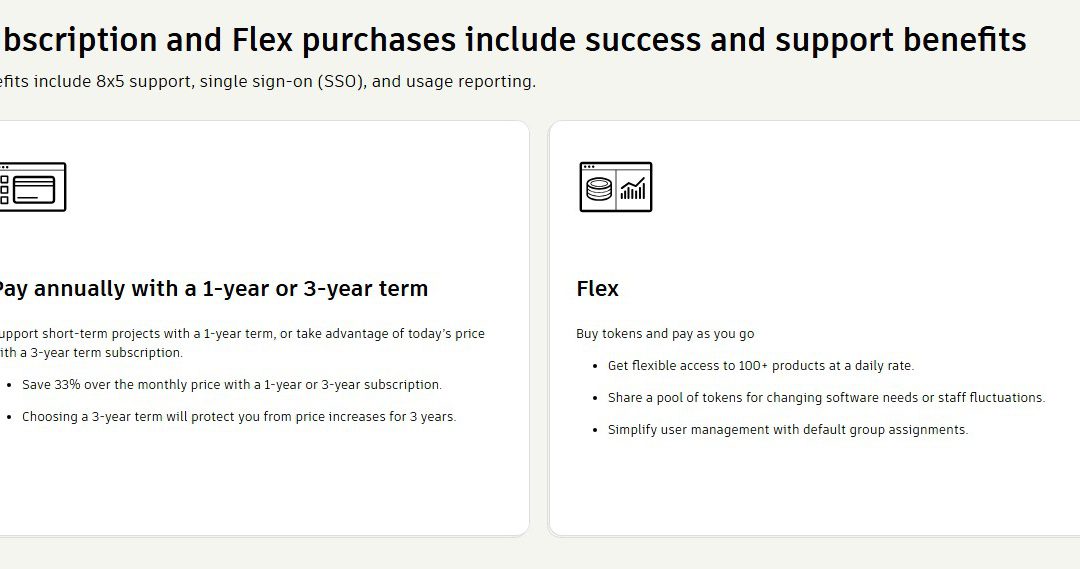Image resolution: width=1080 pixels, height=569 pixels.
Task: Select the "Flex" card heading
Action: pos(597,288)
